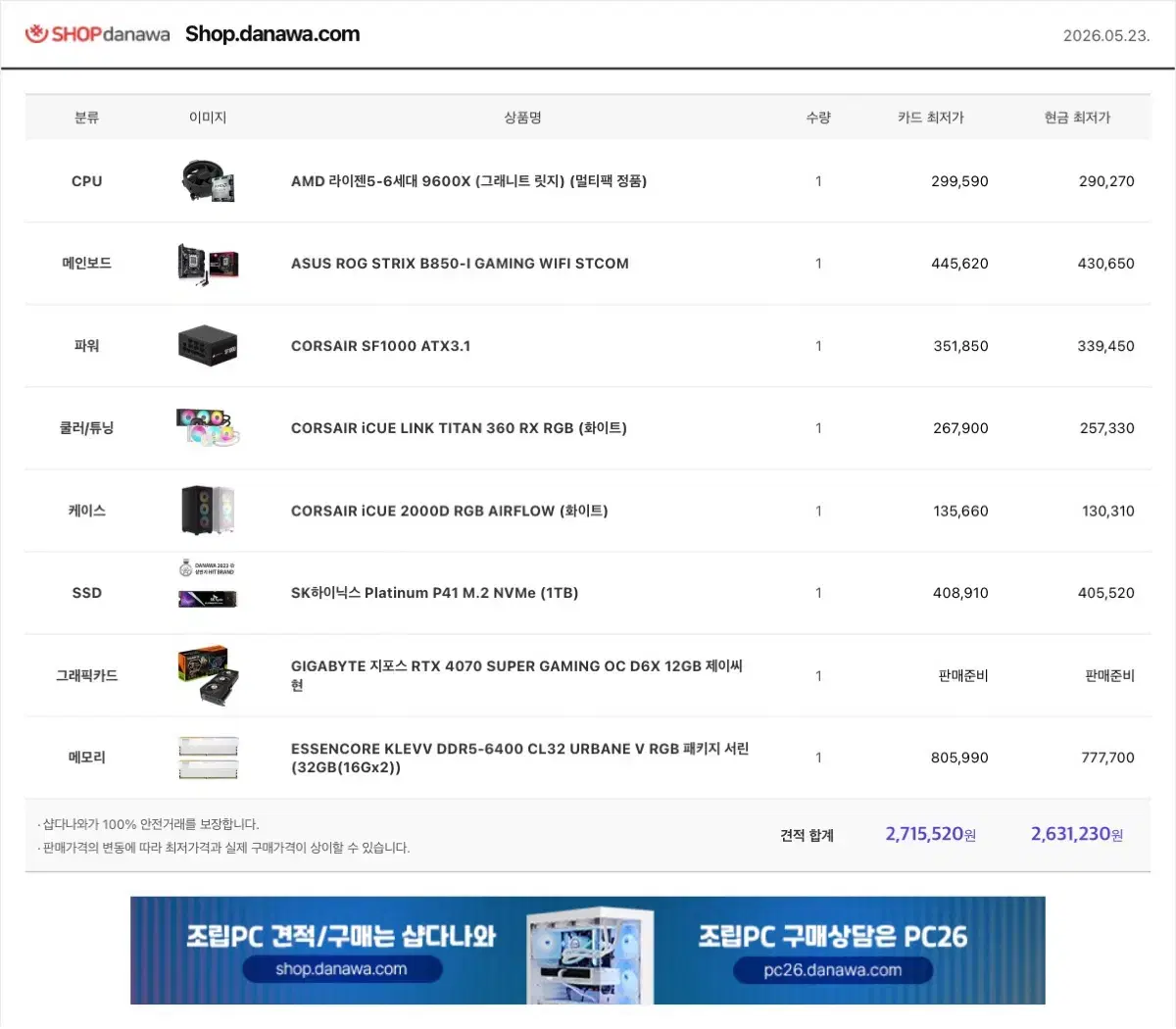Screen dimensions: 1176x1029
Task: Click card total 2,715,520원
Action: tap(930, 834)
